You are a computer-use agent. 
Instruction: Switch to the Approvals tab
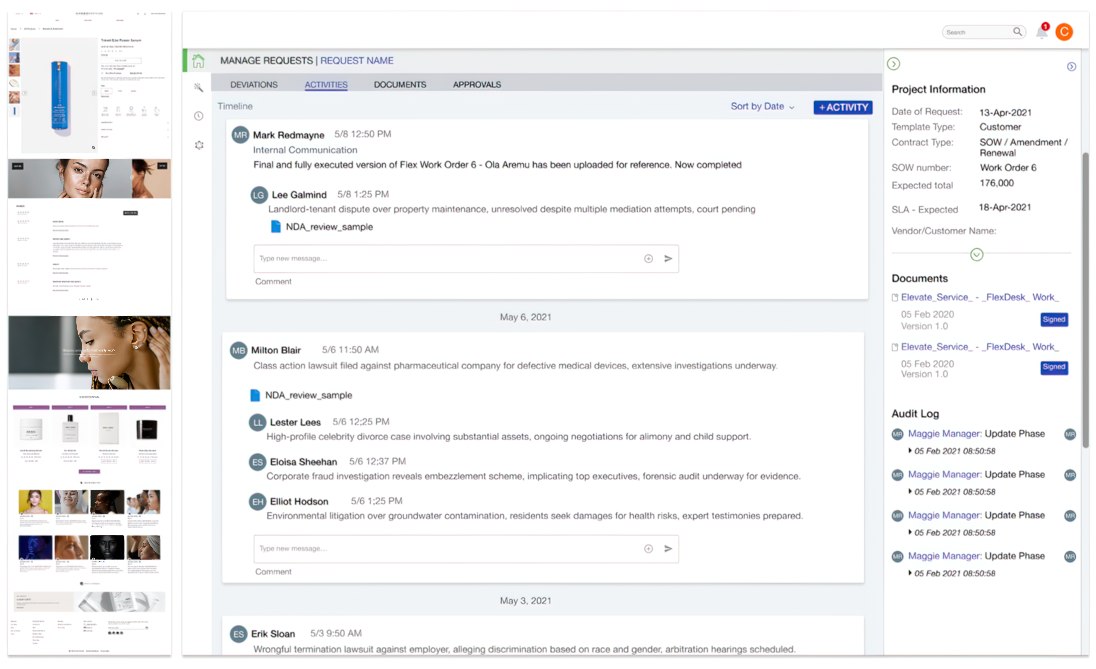477,85
